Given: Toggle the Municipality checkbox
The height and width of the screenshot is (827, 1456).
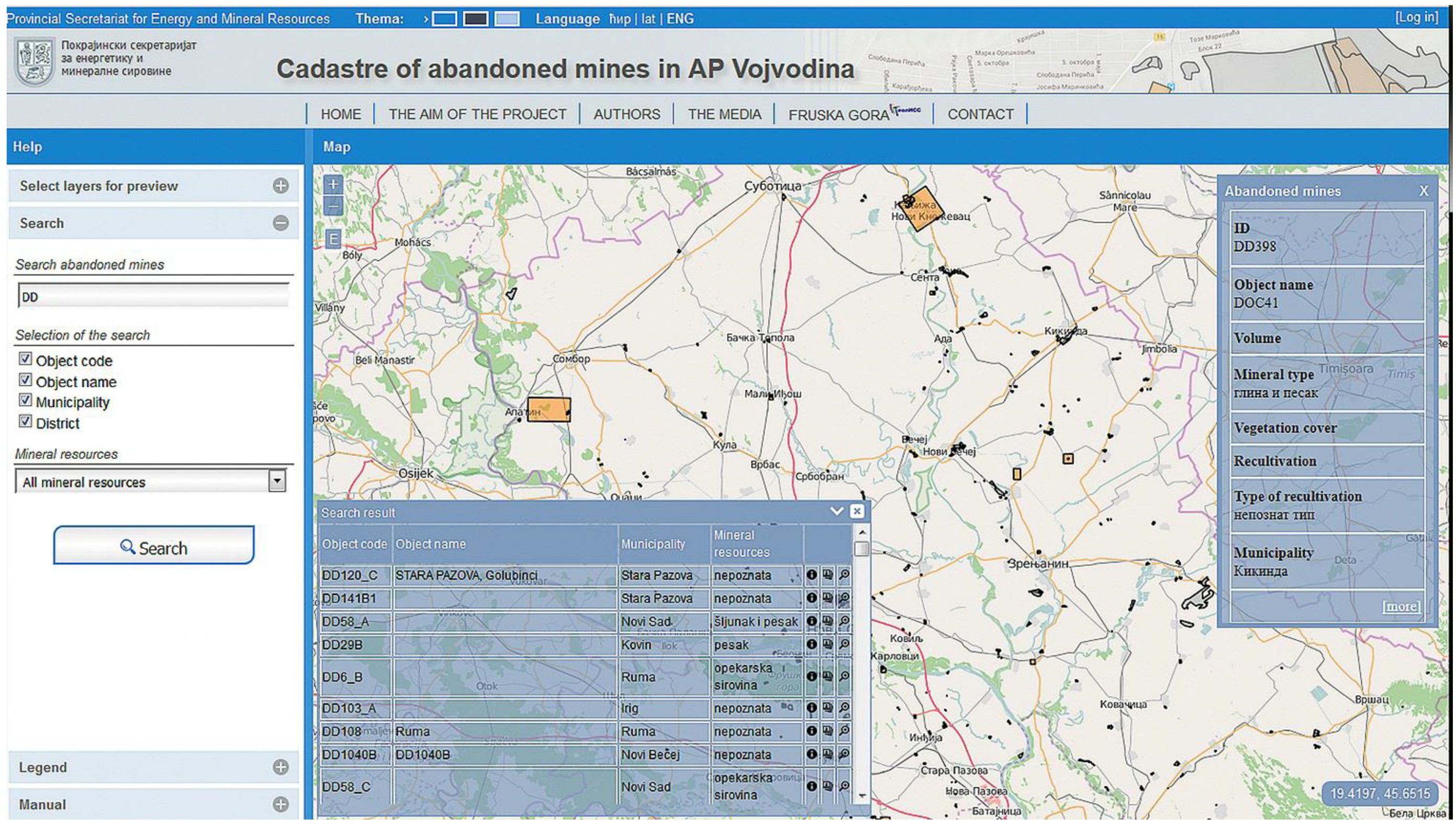Looking at the screenshot, I should click(x=25, y=400).
